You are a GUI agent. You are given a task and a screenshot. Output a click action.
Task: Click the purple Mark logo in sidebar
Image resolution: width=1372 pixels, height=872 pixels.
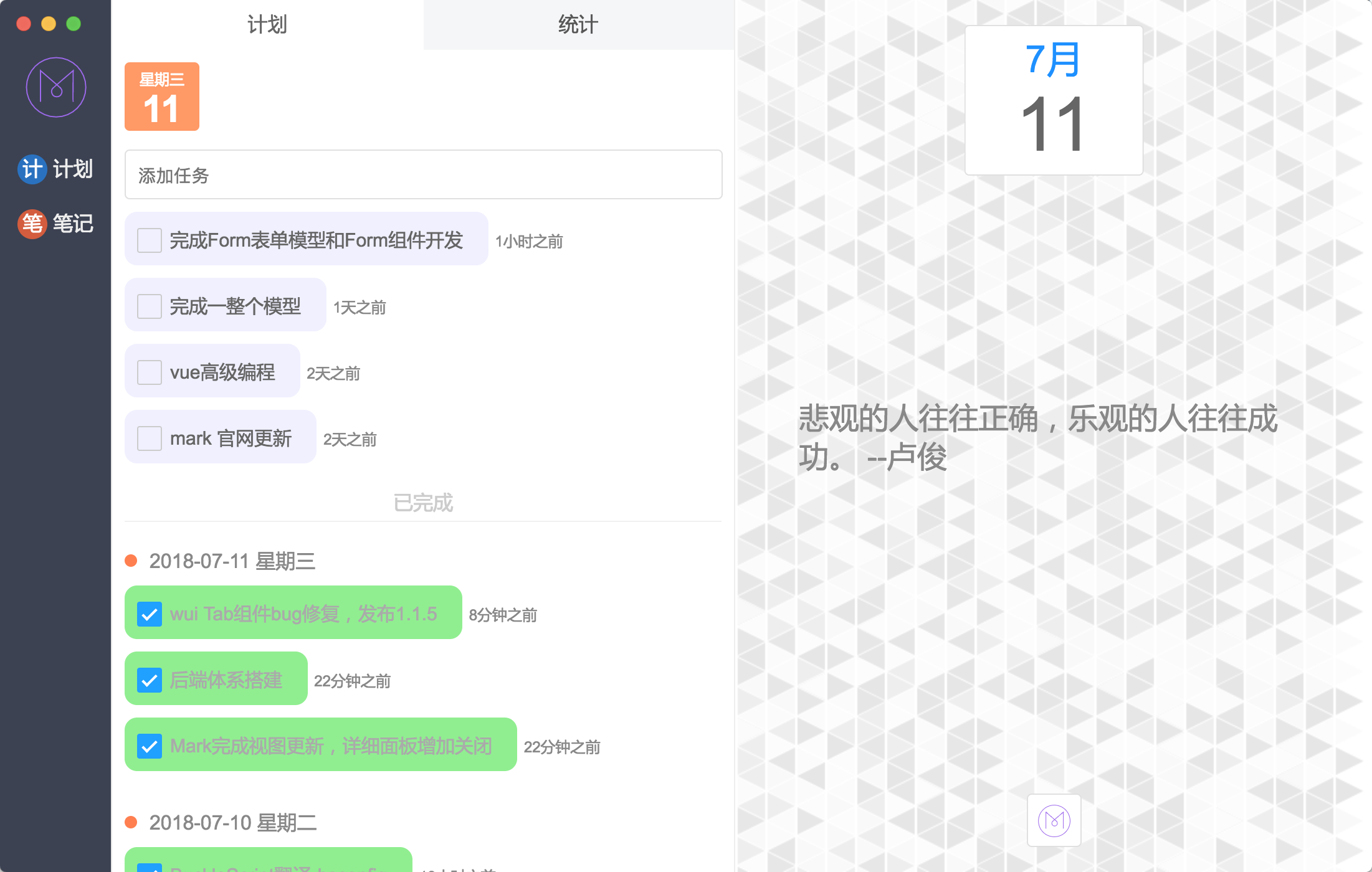pos(56,87)
